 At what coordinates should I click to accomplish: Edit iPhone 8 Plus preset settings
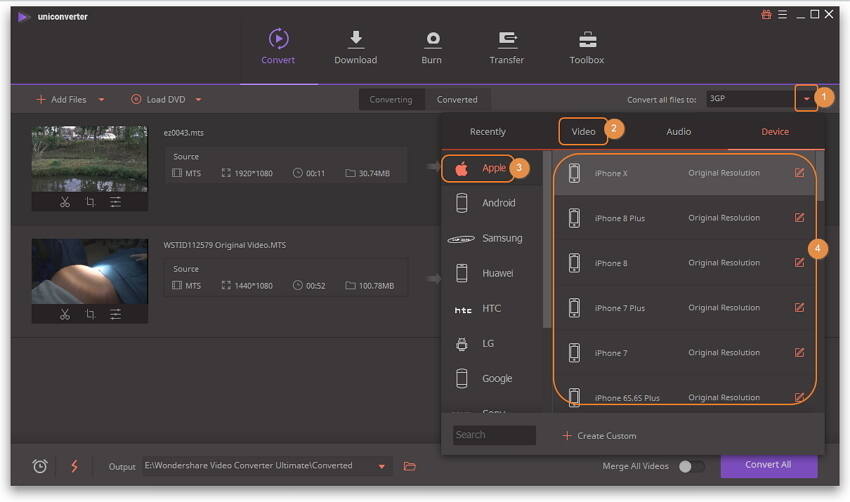(799, 218)
